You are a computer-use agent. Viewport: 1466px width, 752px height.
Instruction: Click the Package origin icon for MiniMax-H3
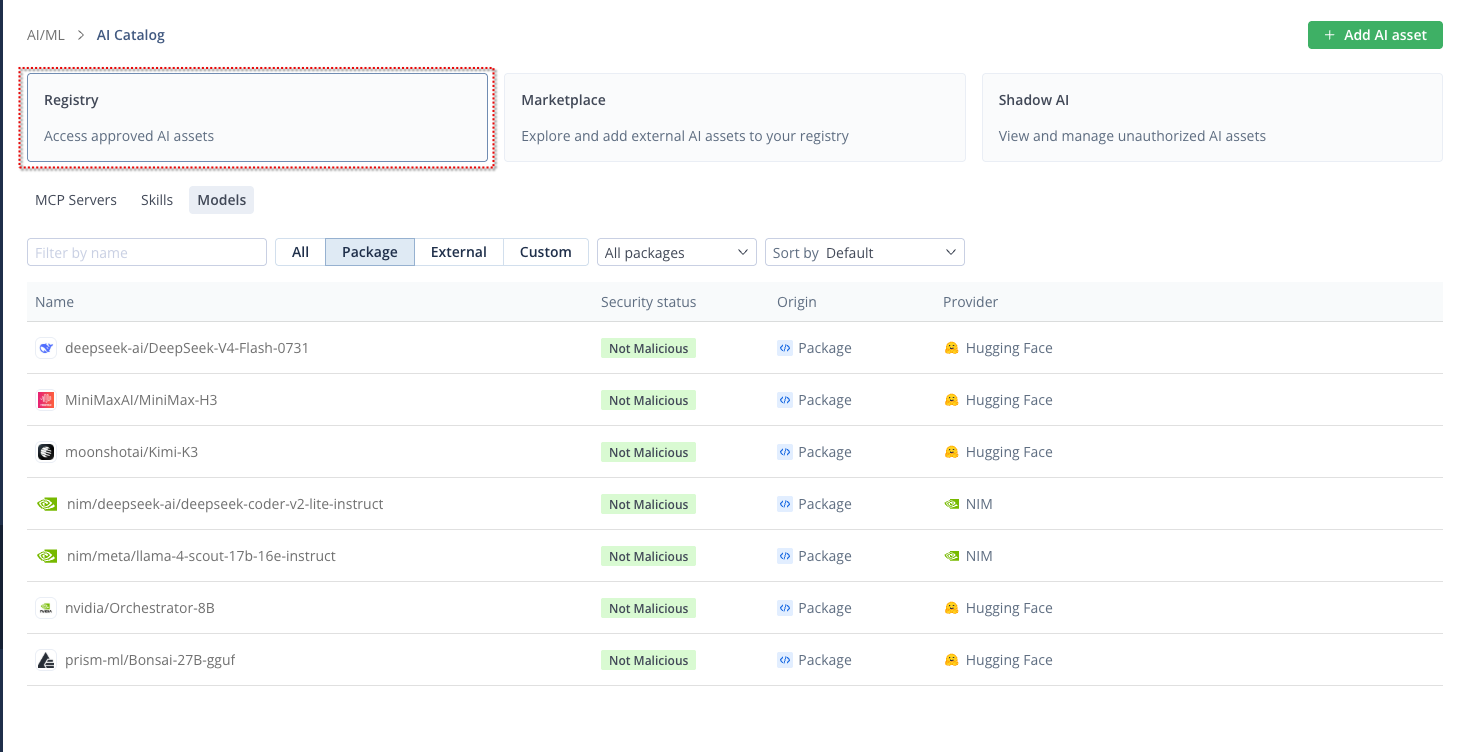(x=785, y=400)
